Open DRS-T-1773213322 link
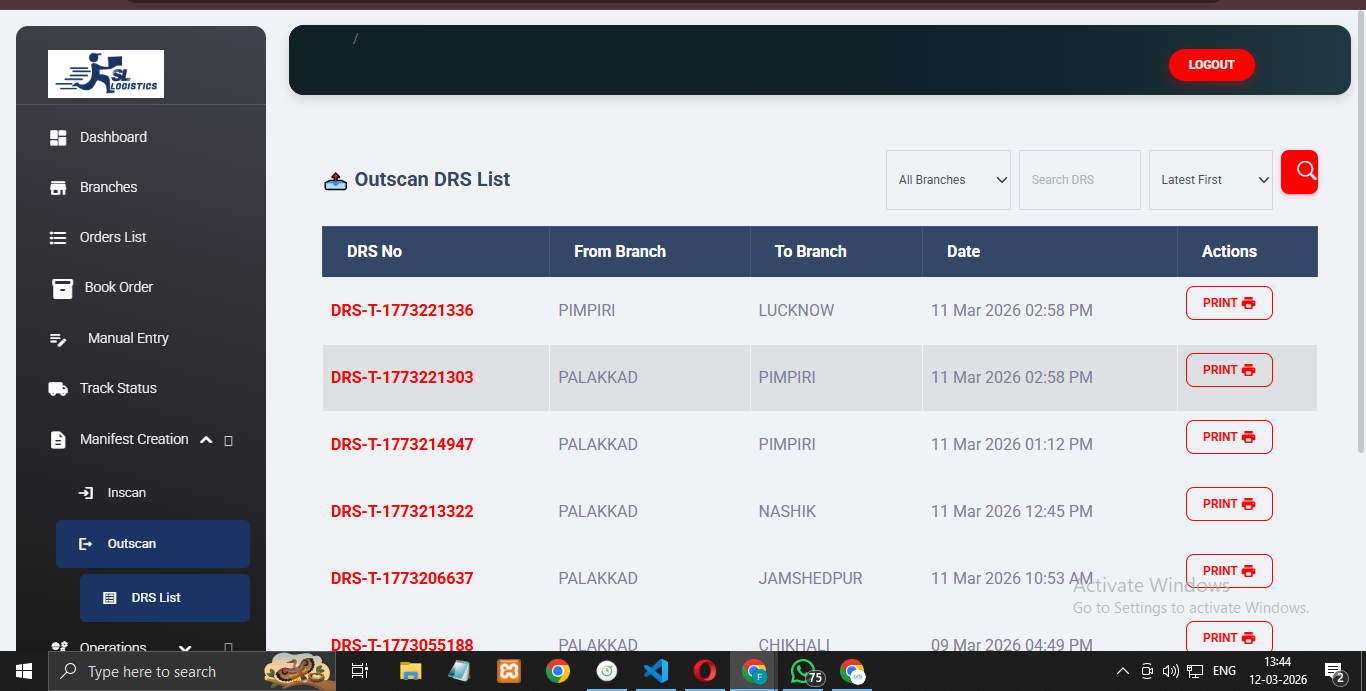This screenshot has width=1366, height=691. coord(402,511)
